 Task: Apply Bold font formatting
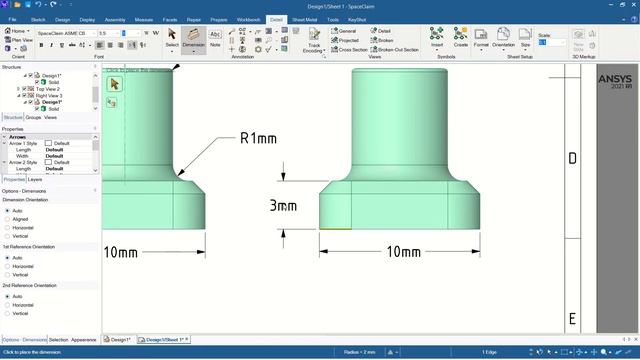[41, 45]
